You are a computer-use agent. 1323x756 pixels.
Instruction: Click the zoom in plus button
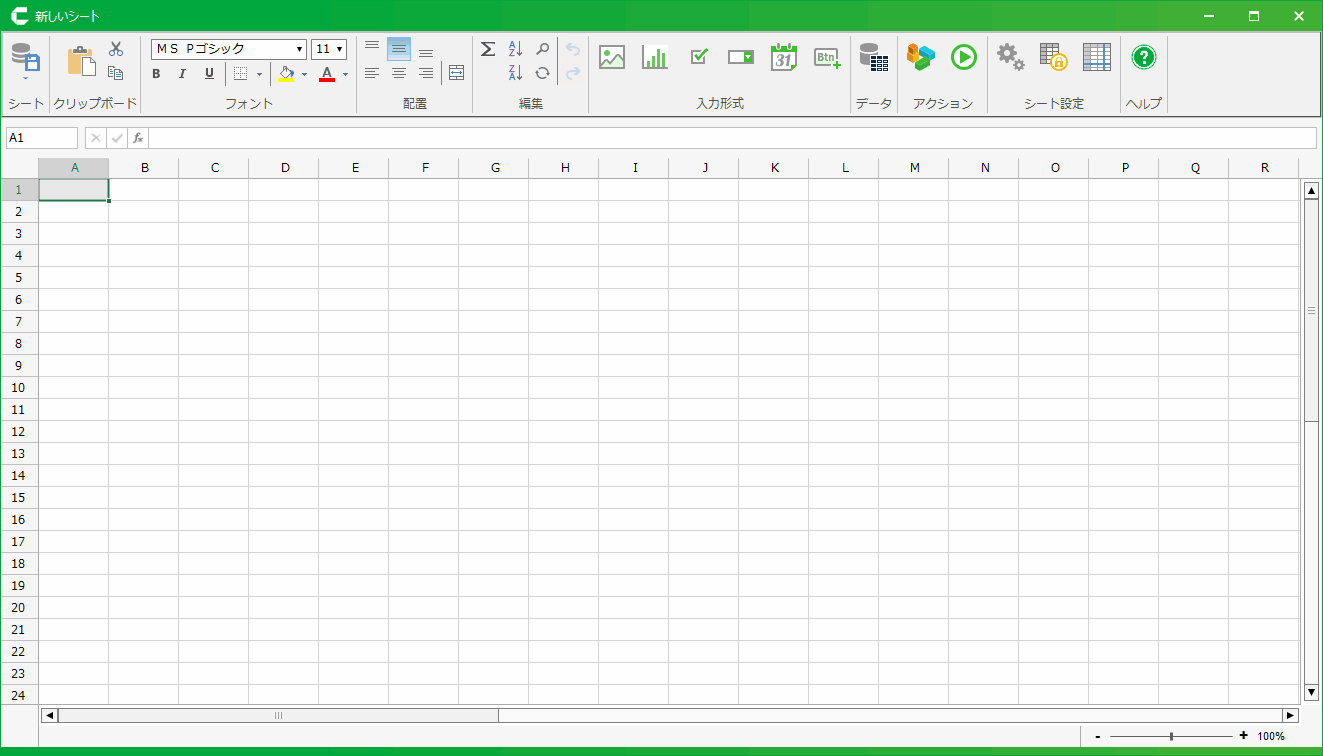tap(1243, 736)
